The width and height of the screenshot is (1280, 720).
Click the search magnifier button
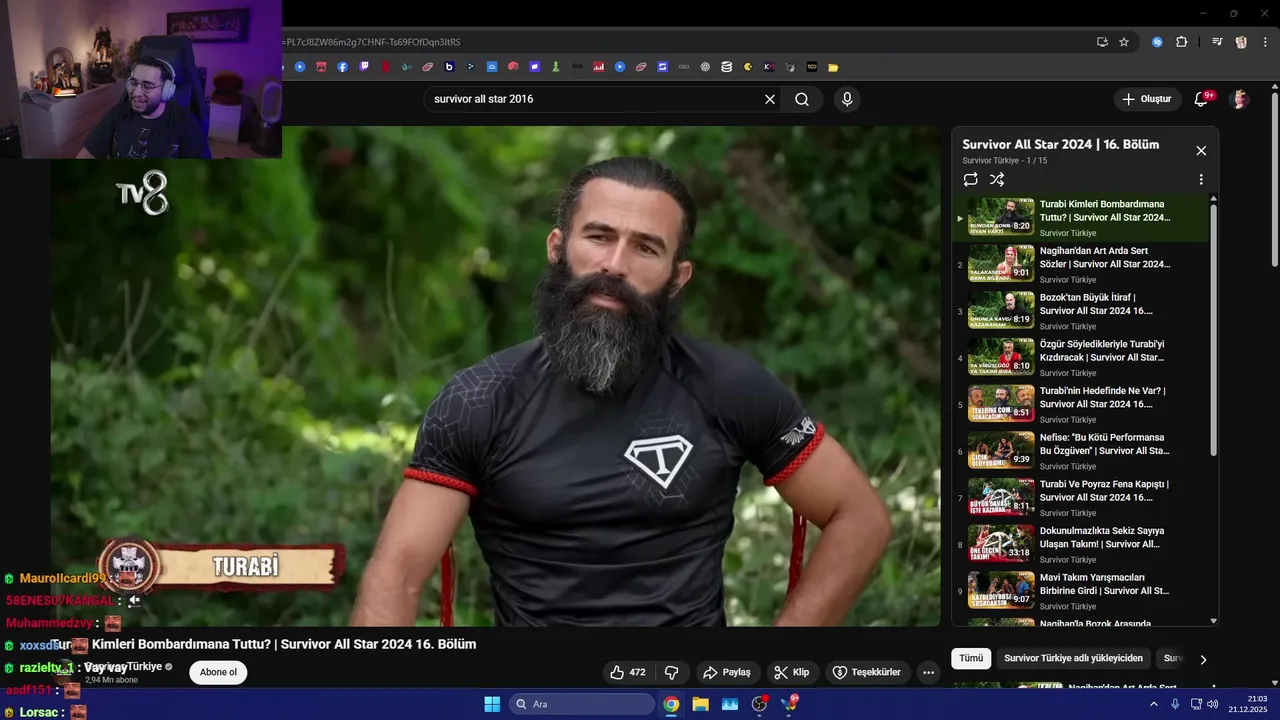(802, 99)
